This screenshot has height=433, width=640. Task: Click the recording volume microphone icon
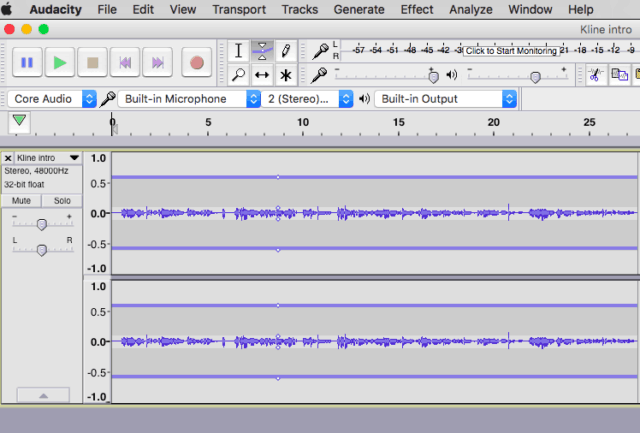[319, 75]
